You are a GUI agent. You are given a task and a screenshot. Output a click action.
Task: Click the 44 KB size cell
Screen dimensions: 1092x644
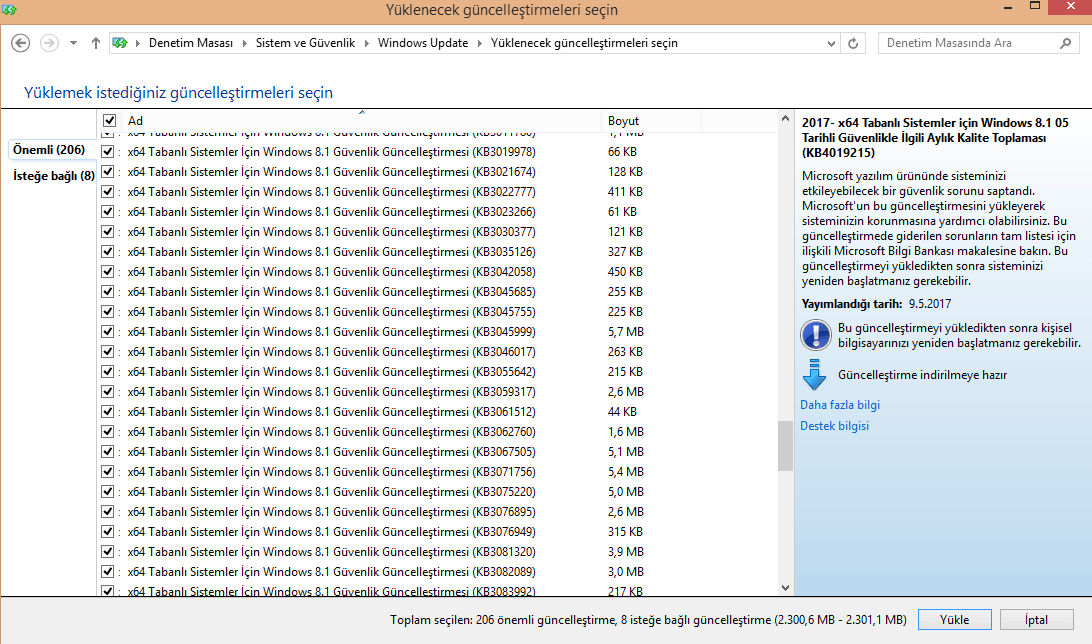pos(622,411)
